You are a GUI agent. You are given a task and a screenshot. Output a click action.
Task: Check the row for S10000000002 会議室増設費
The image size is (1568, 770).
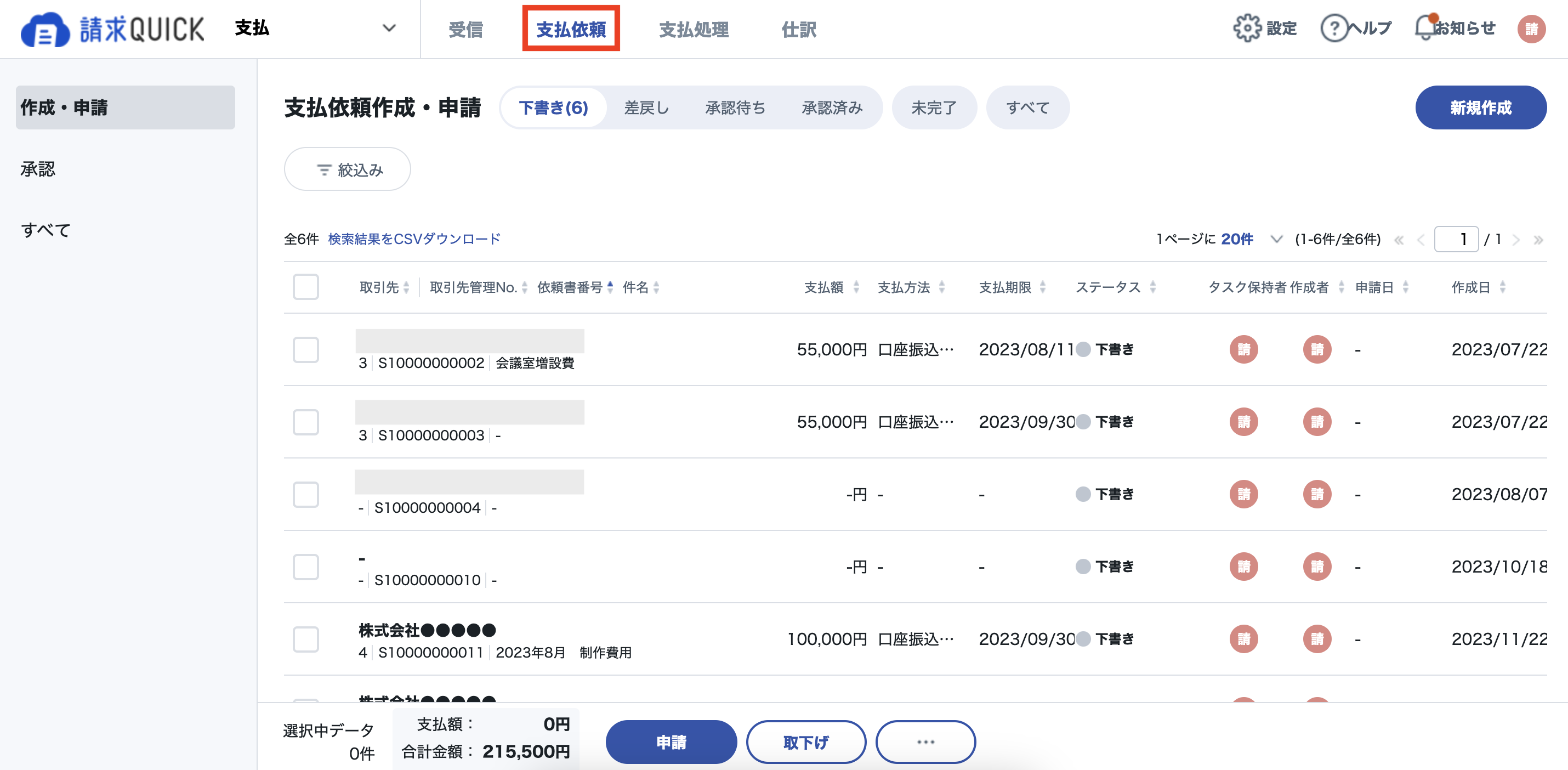click(x=305, y=350)
